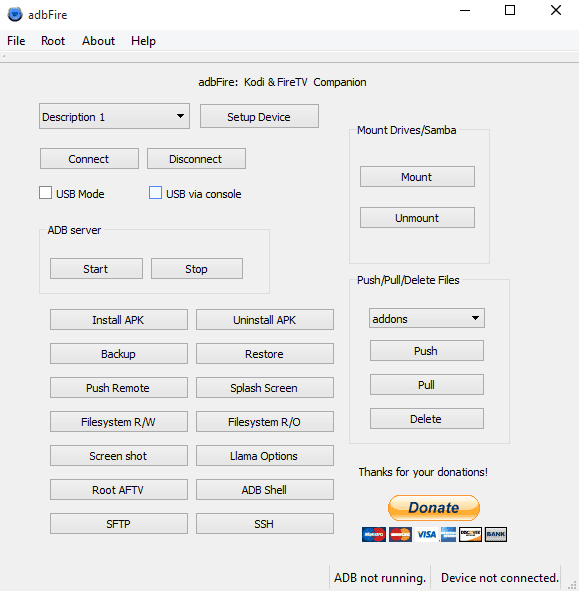Click the red-and-orange MasterCard logo

pyautogui.click(x=400, y=534)
